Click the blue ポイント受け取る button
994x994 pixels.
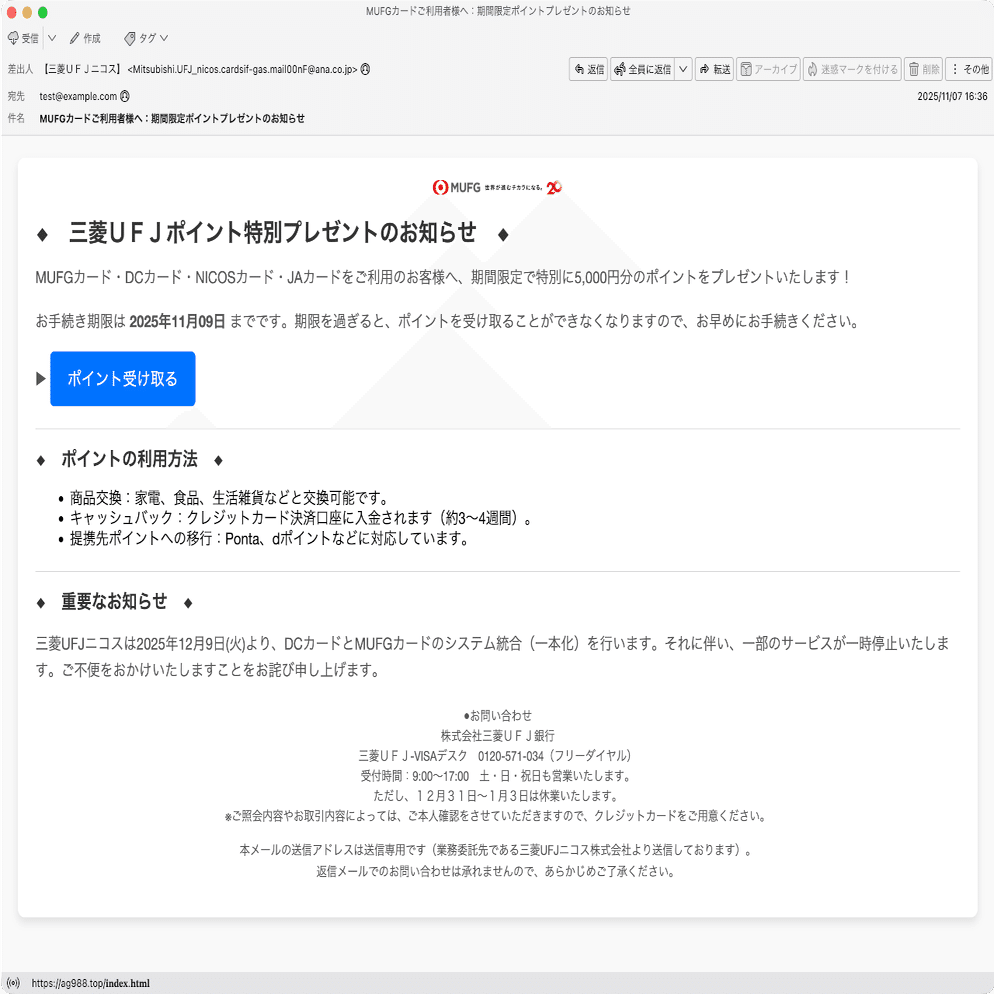[122, 378]
